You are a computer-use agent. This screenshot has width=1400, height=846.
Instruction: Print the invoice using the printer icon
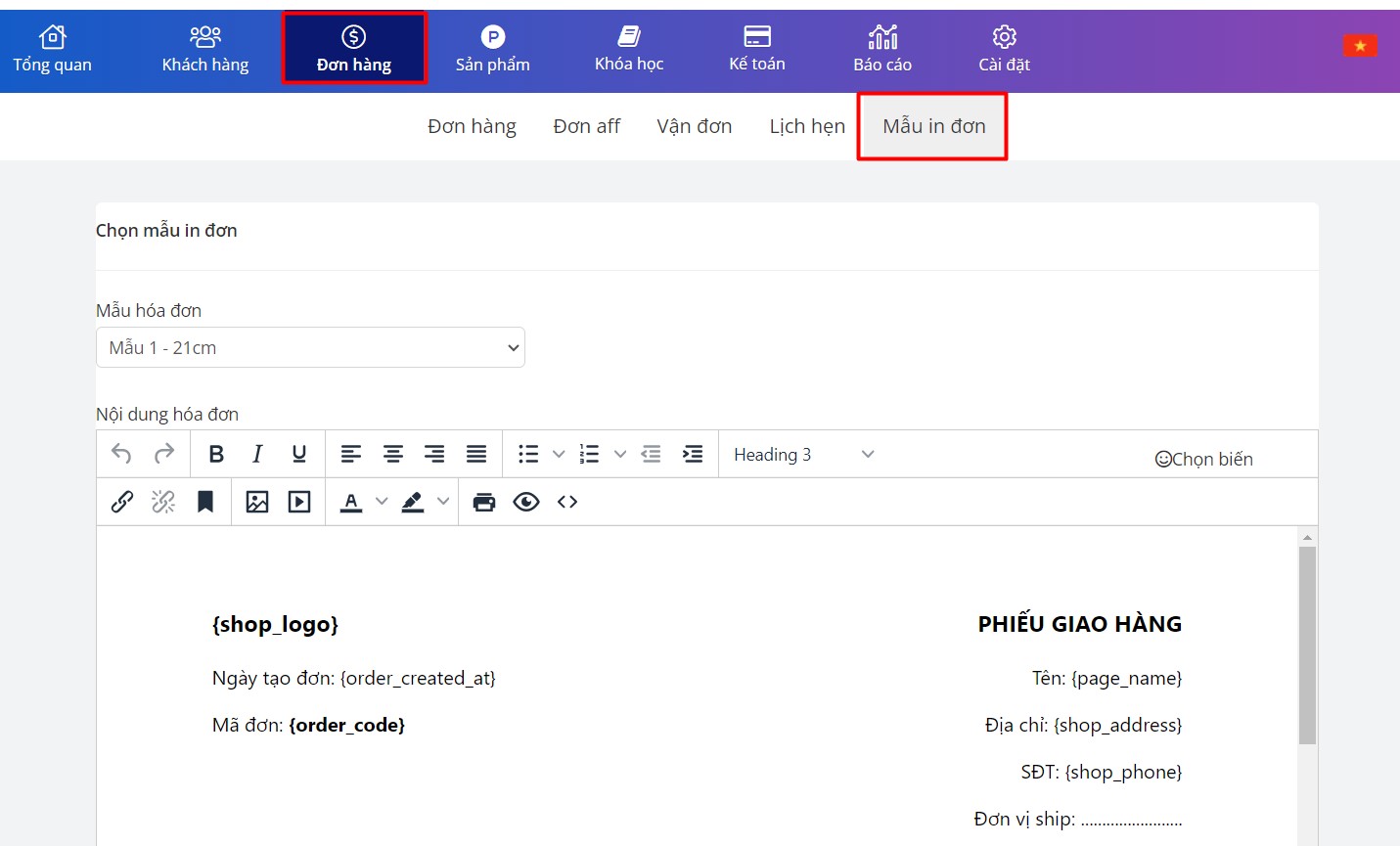point(484,502)
